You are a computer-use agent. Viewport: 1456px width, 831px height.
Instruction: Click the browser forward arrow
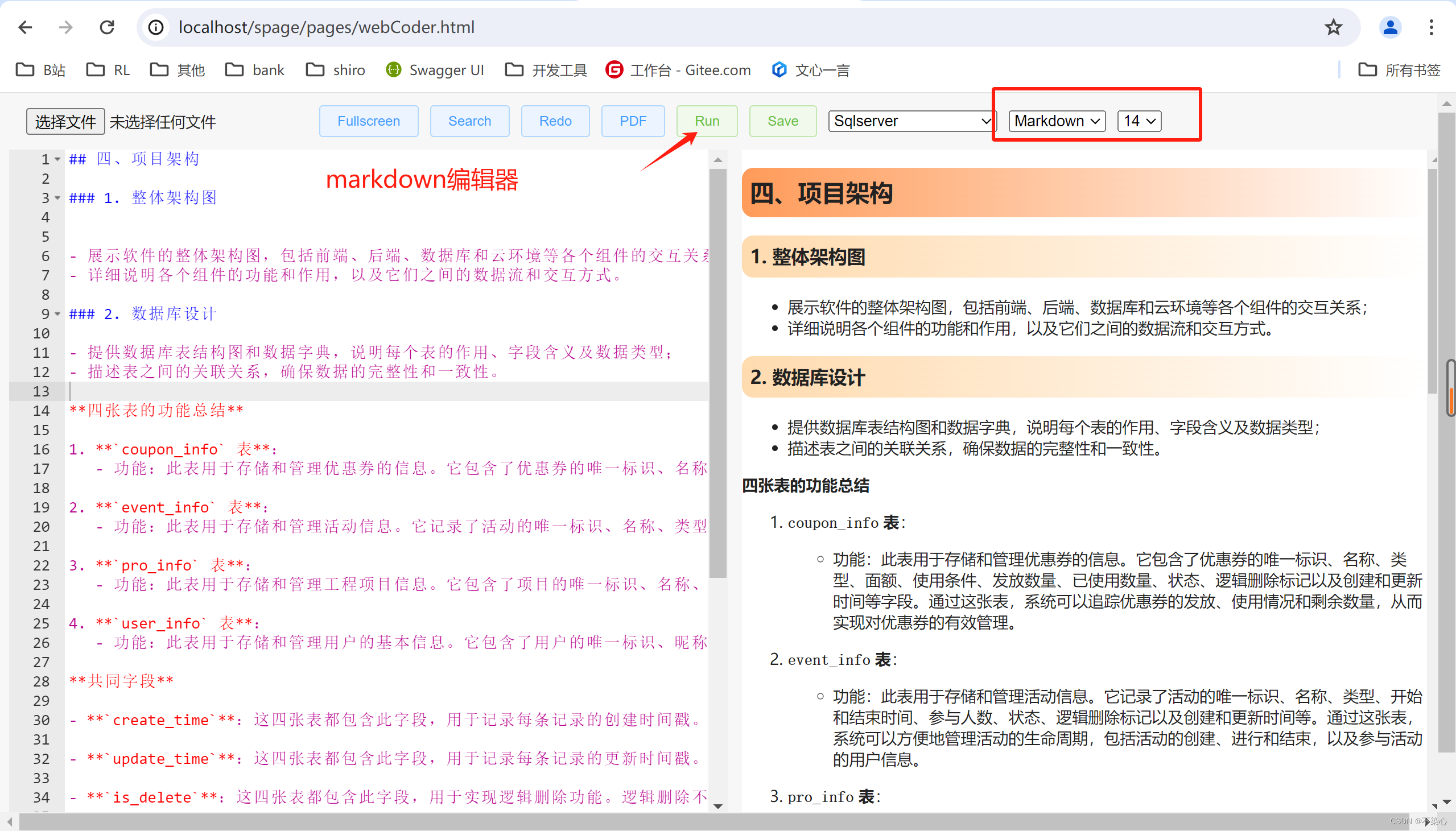(x=66, y=27)
